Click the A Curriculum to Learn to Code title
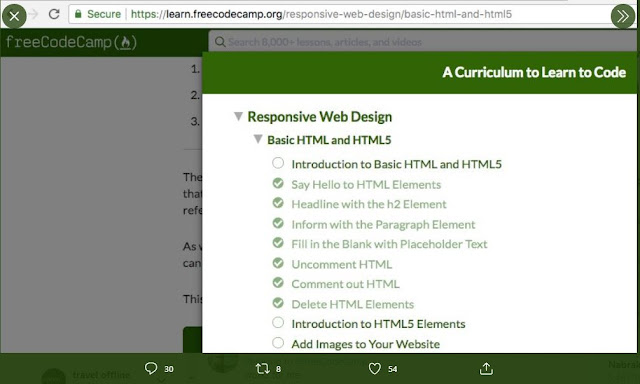640x384 pixels. pos(534,73)
